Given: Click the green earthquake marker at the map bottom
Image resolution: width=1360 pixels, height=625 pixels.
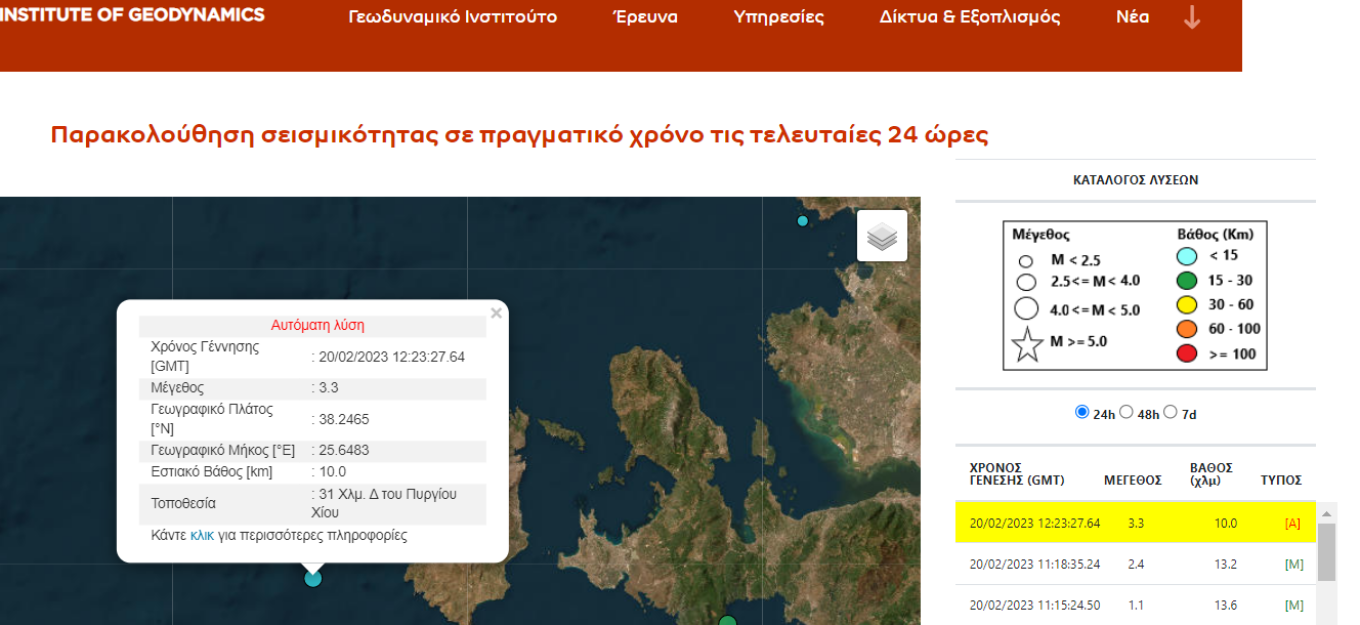Looking at the screenshot, I should tap(728, 621).
